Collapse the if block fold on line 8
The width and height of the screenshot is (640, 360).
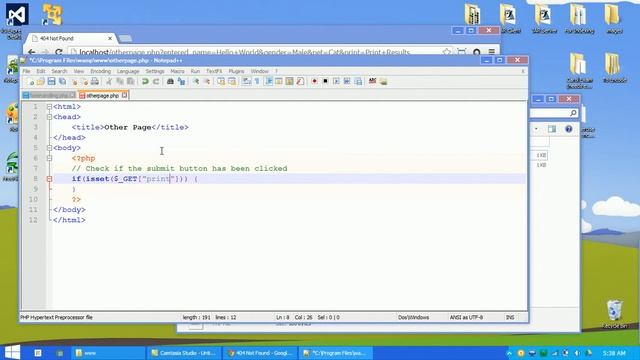49,179
